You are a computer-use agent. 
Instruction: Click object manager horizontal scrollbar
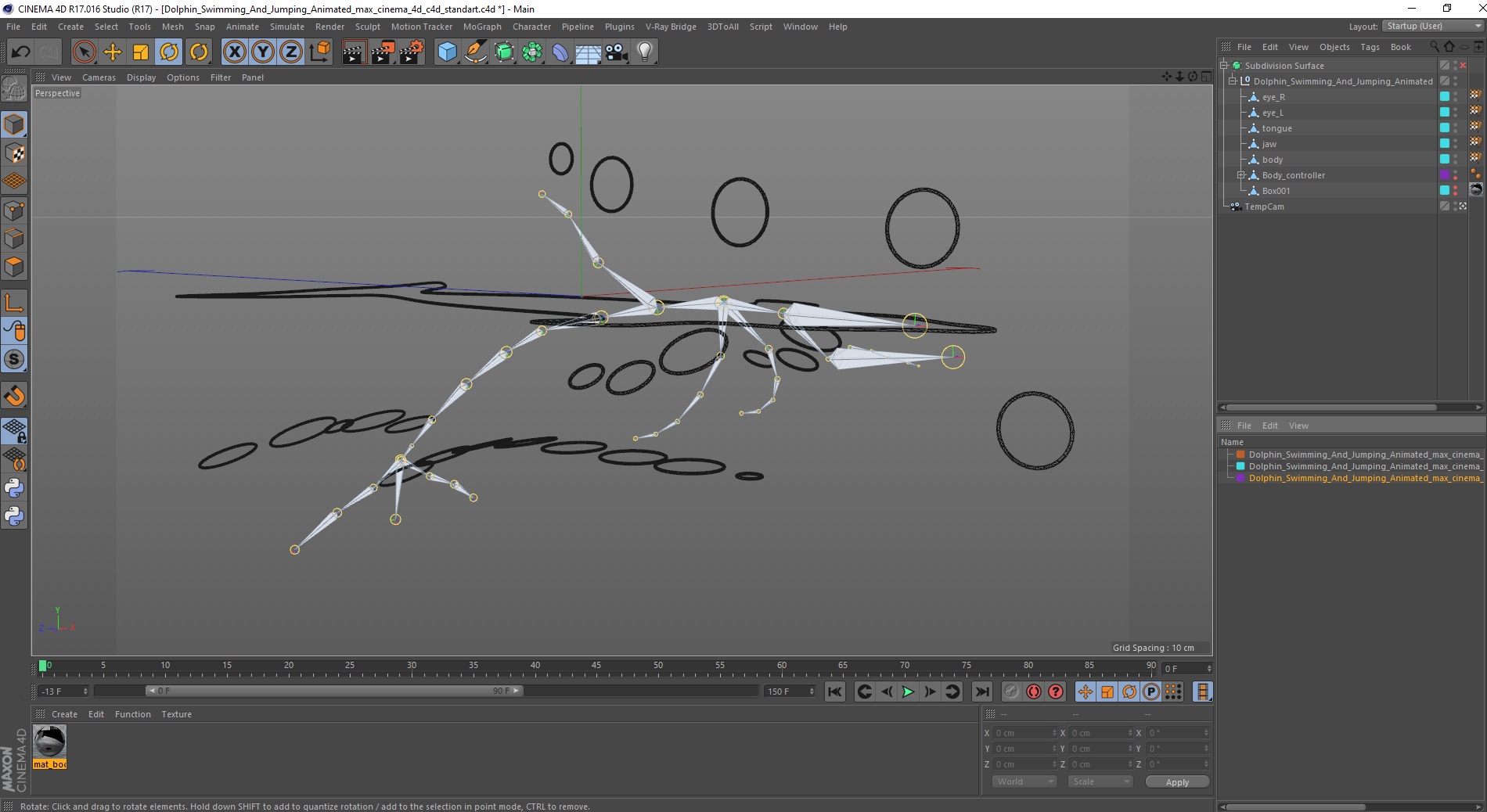tap(1330, 407)
